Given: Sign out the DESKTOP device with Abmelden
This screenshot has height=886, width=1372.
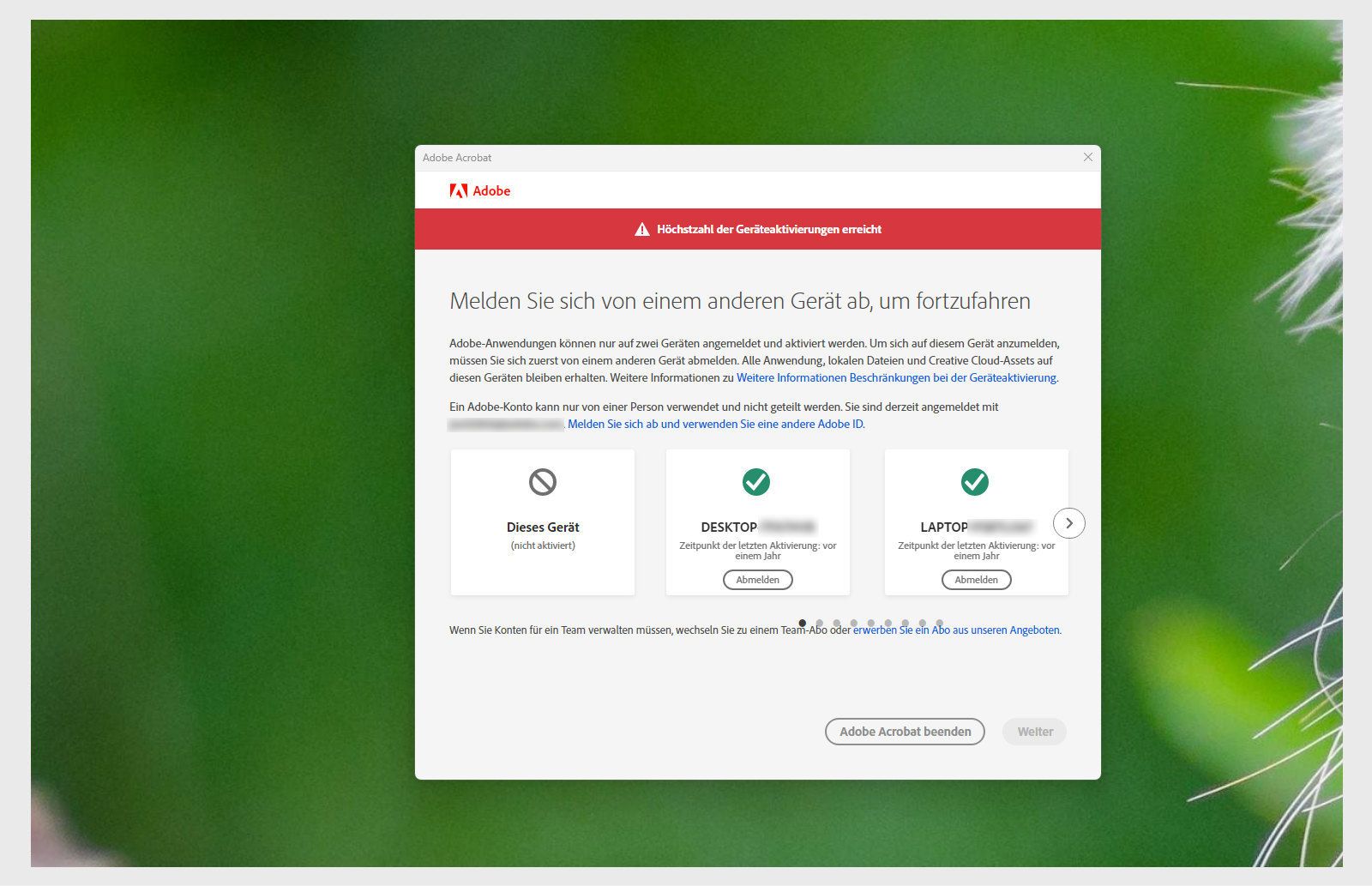Looking at the screenshot, I should pos(758,580).
